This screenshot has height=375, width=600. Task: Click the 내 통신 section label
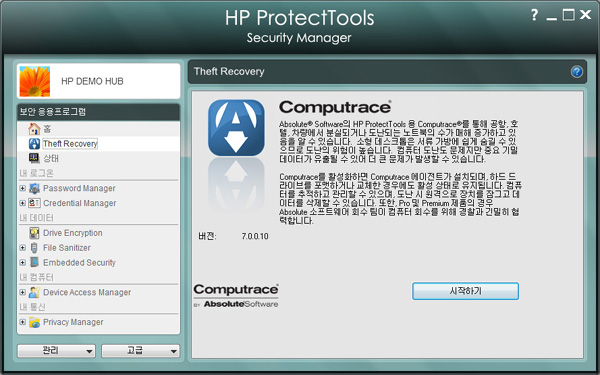pos(33,307)
